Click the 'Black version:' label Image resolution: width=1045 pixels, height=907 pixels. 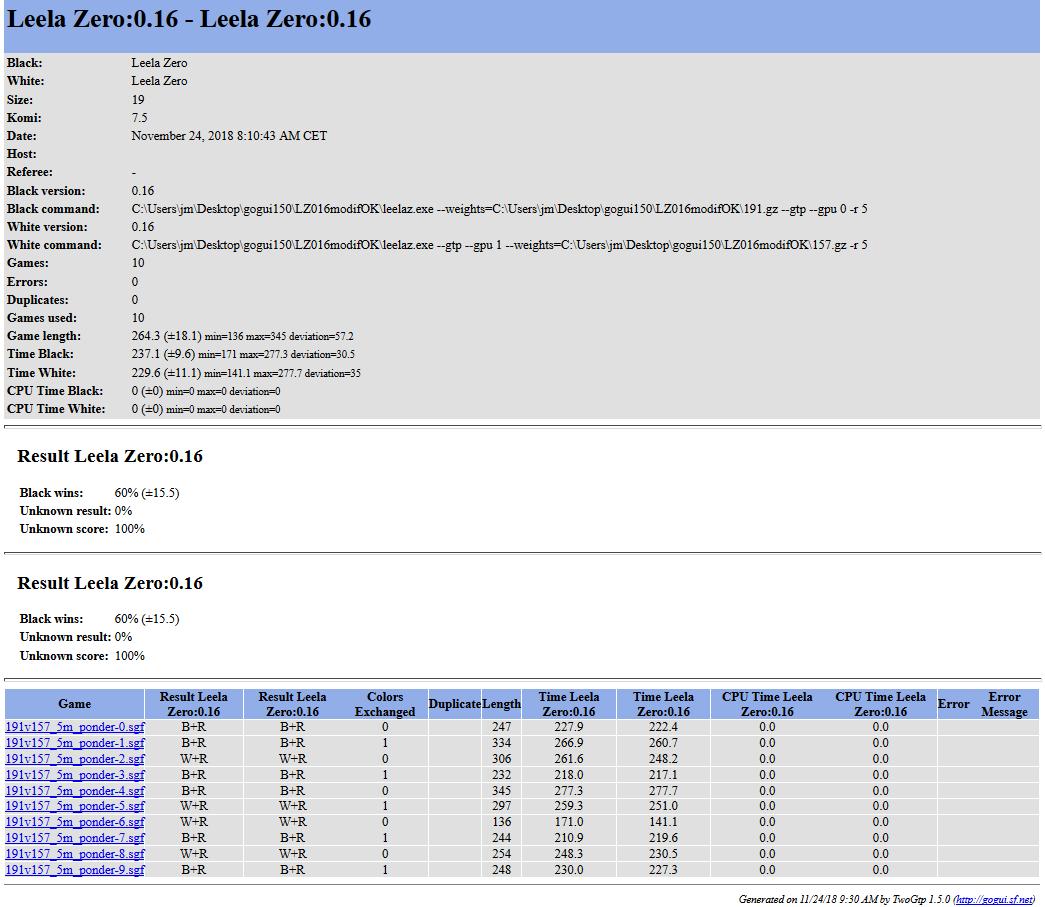click(x=46, y=191)
